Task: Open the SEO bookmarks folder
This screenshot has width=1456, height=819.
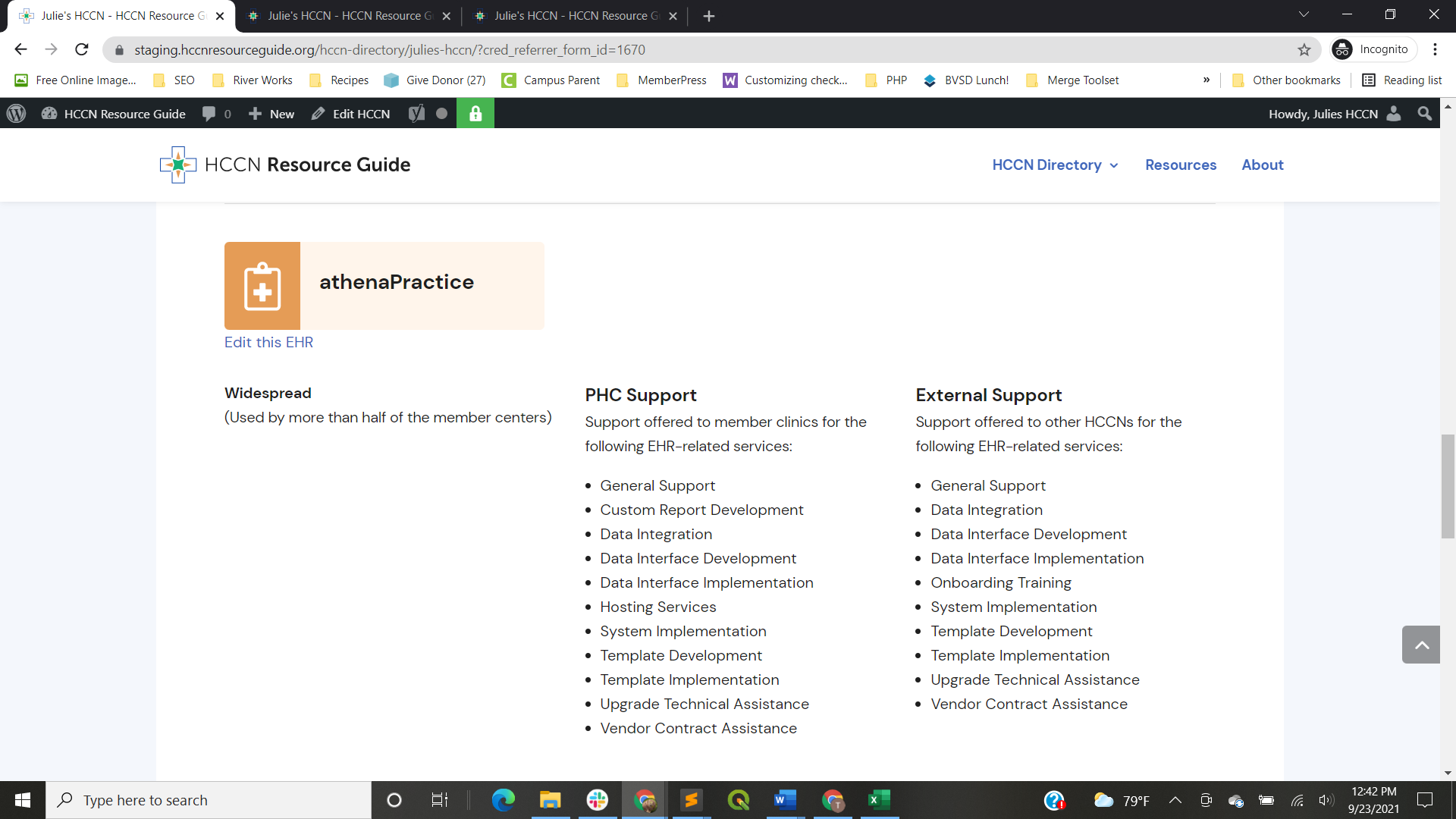Action: click(174, 80)
